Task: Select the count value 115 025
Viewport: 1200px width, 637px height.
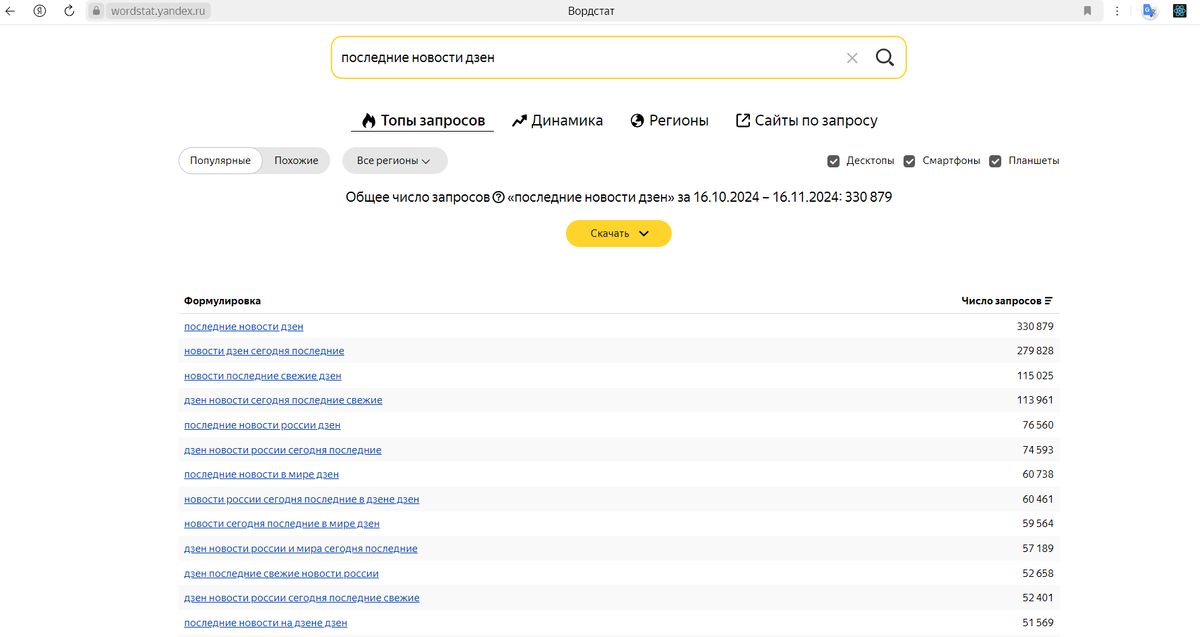Action: [1035, 376]
